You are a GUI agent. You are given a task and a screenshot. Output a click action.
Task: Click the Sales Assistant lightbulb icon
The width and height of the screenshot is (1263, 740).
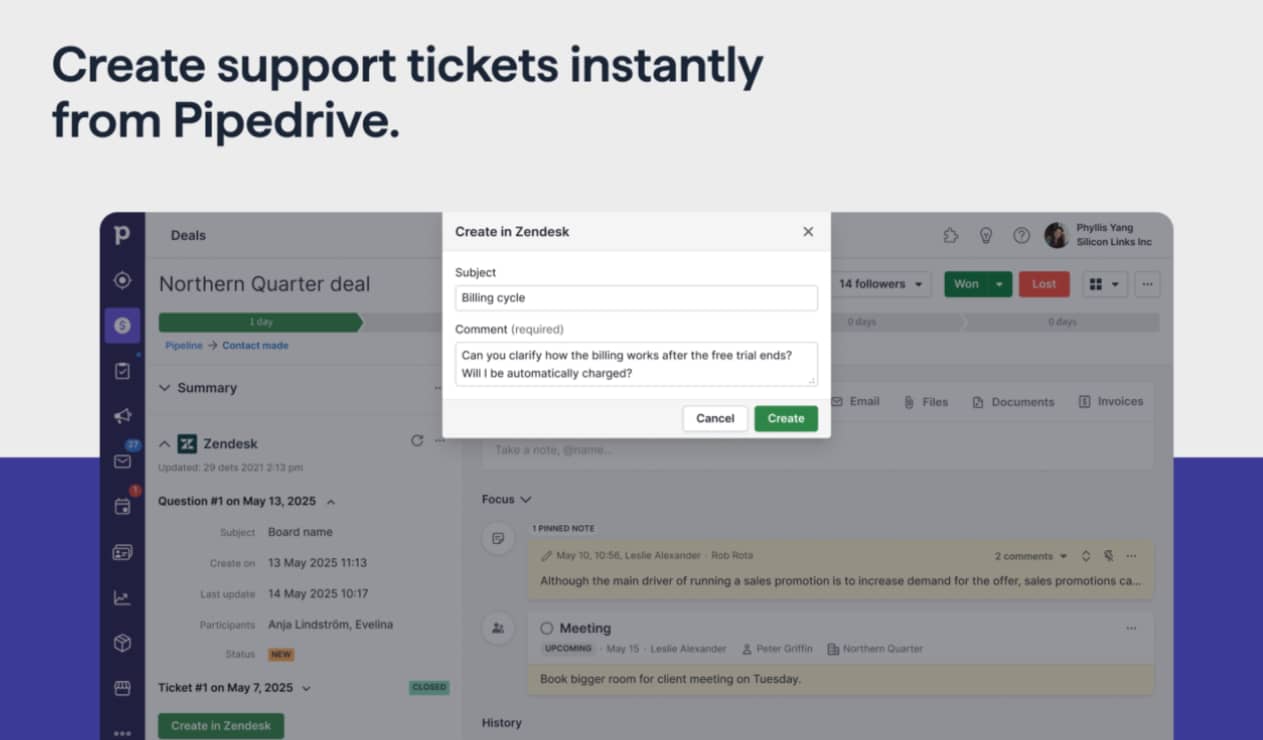(985, 236)
